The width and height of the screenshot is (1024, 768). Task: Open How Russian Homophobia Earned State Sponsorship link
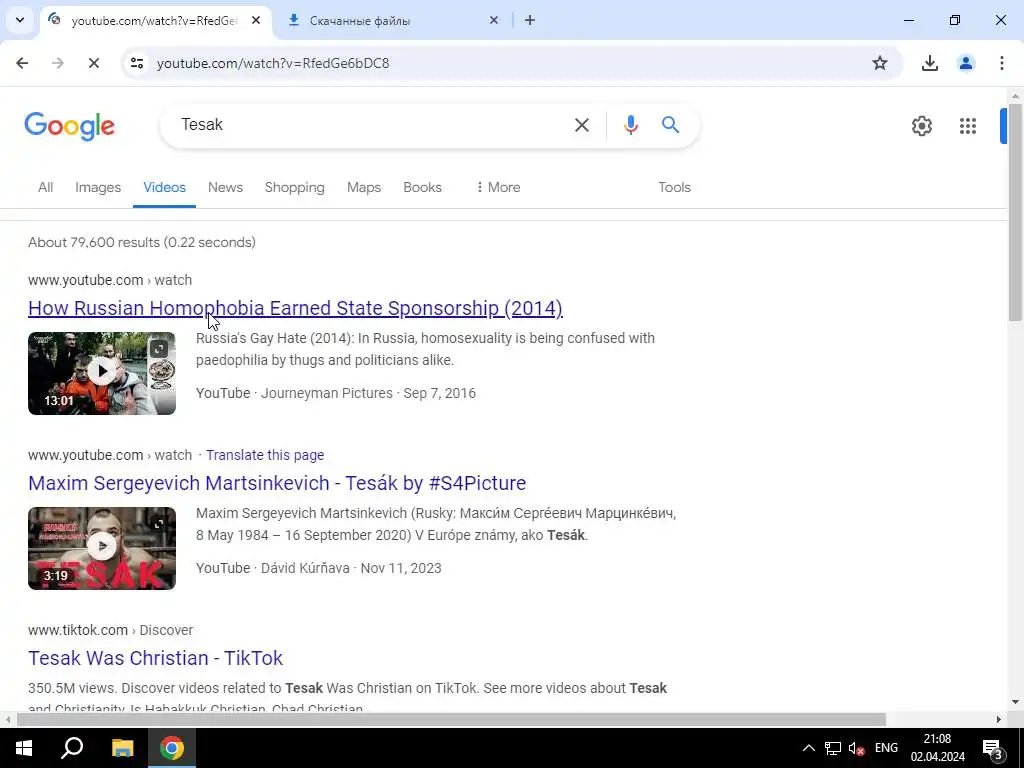coord(295,308)
